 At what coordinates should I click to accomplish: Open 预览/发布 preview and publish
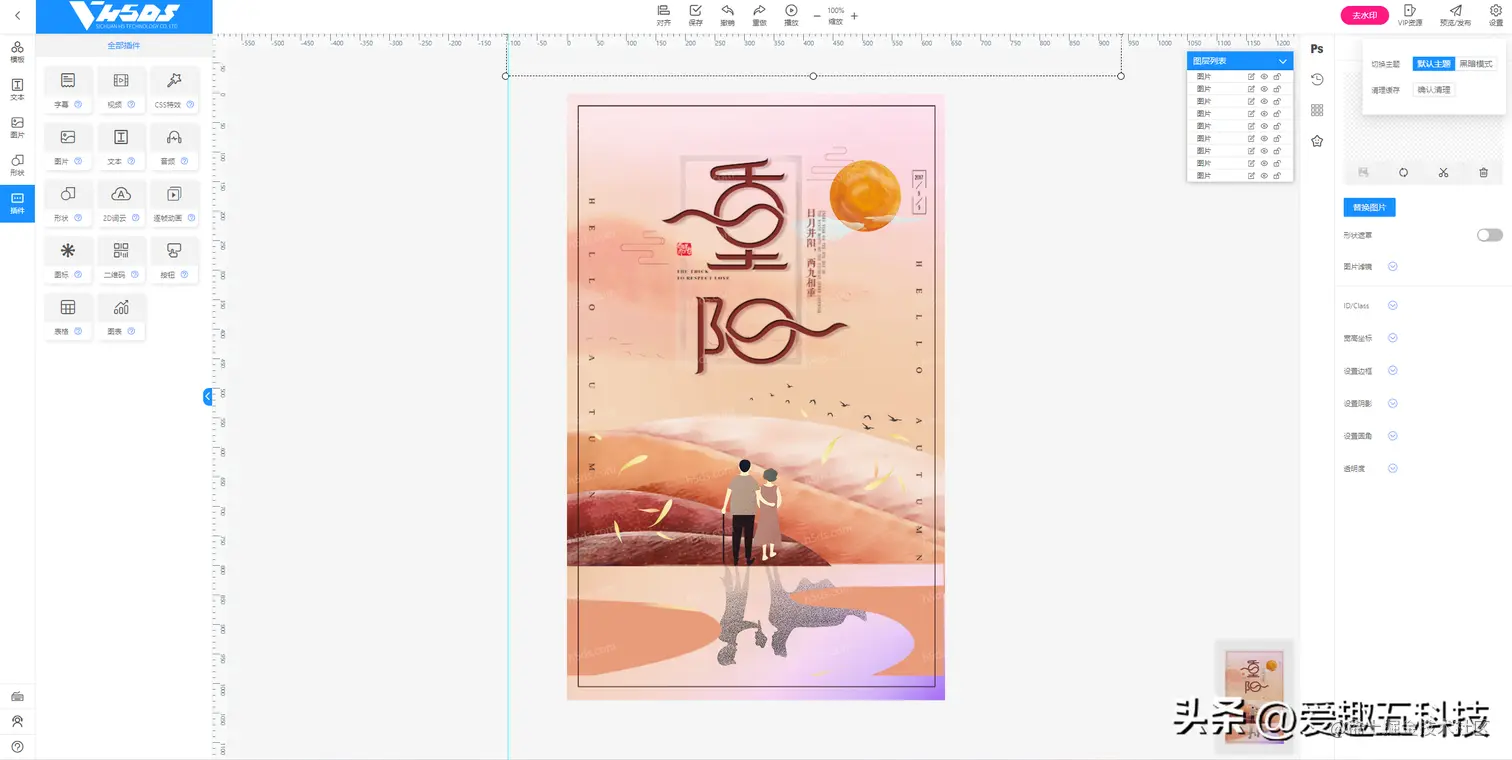(1455, 14)
